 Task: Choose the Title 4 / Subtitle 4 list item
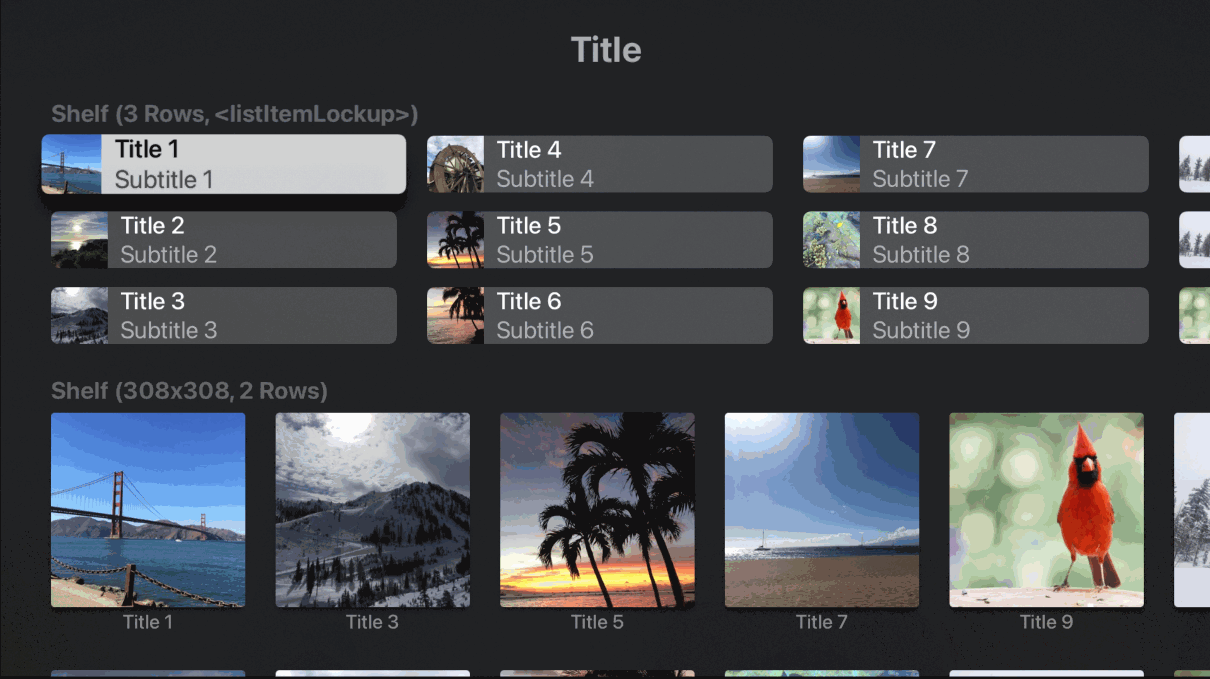(x=600, y=164)
